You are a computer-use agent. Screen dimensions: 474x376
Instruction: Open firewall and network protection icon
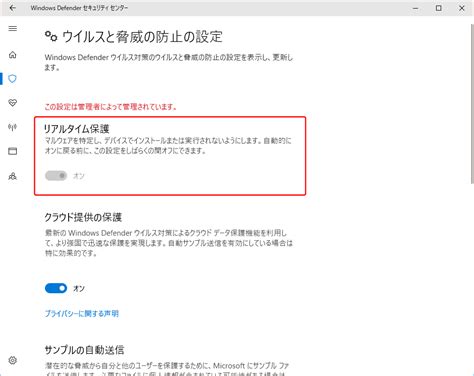coord(13,127)
